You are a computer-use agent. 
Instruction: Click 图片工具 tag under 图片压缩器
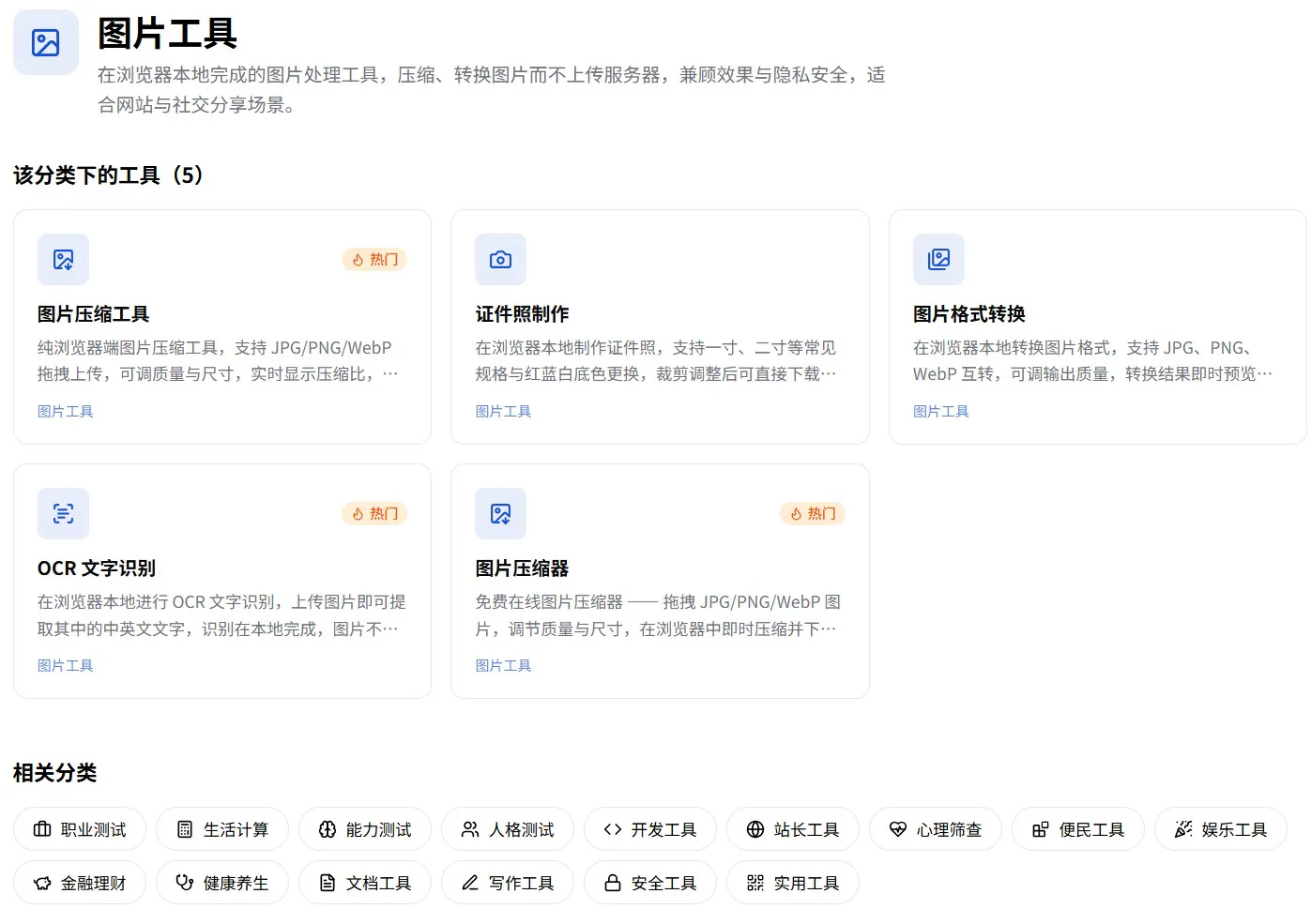pyautogui.click(x=503, y=665)
